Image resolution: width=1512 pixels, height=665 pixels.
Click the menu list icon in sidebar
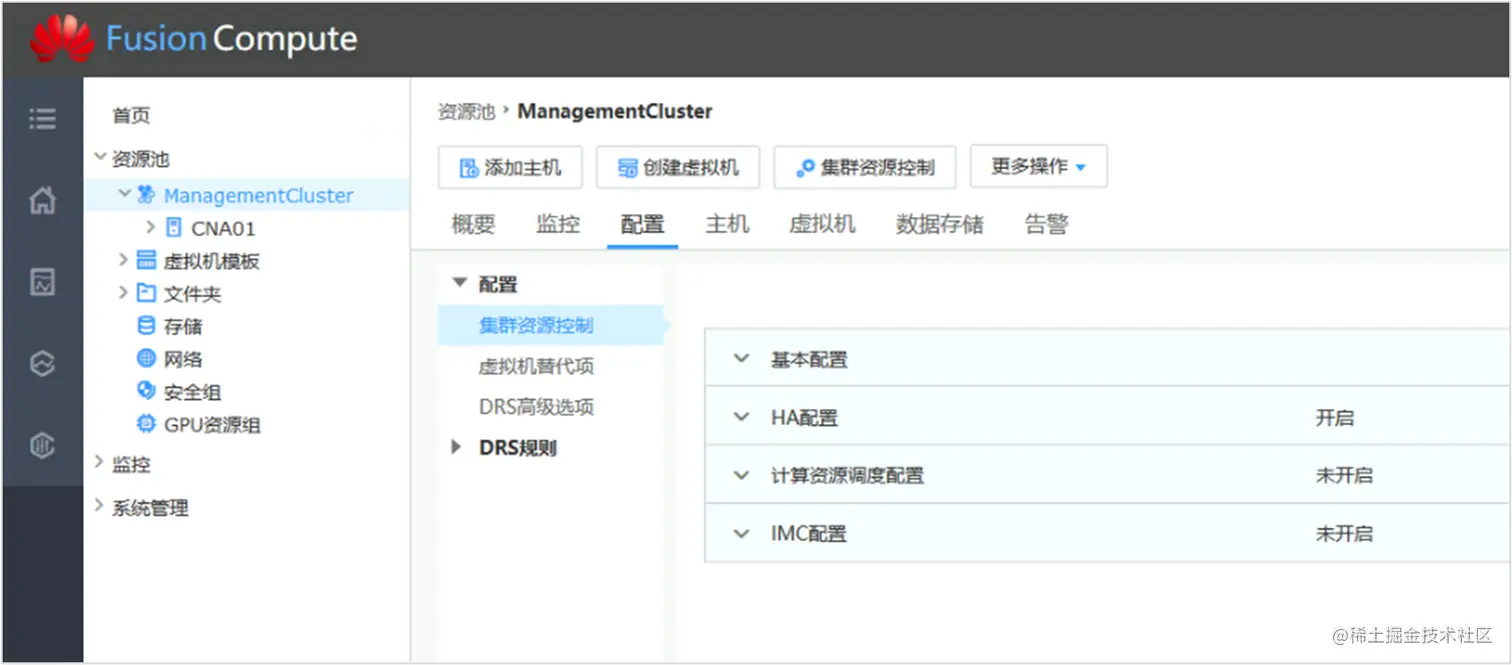coord(42,117)
